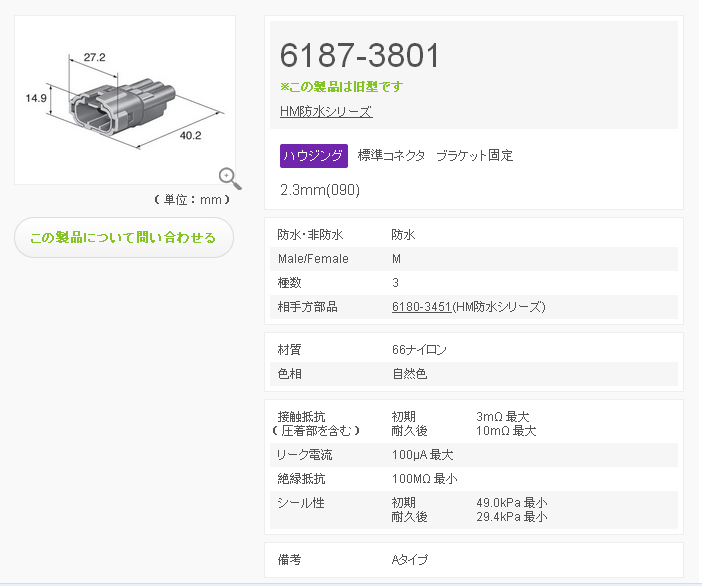Open the HM防水シリーズ series link

pyautogui.click(x=326, y=112)
